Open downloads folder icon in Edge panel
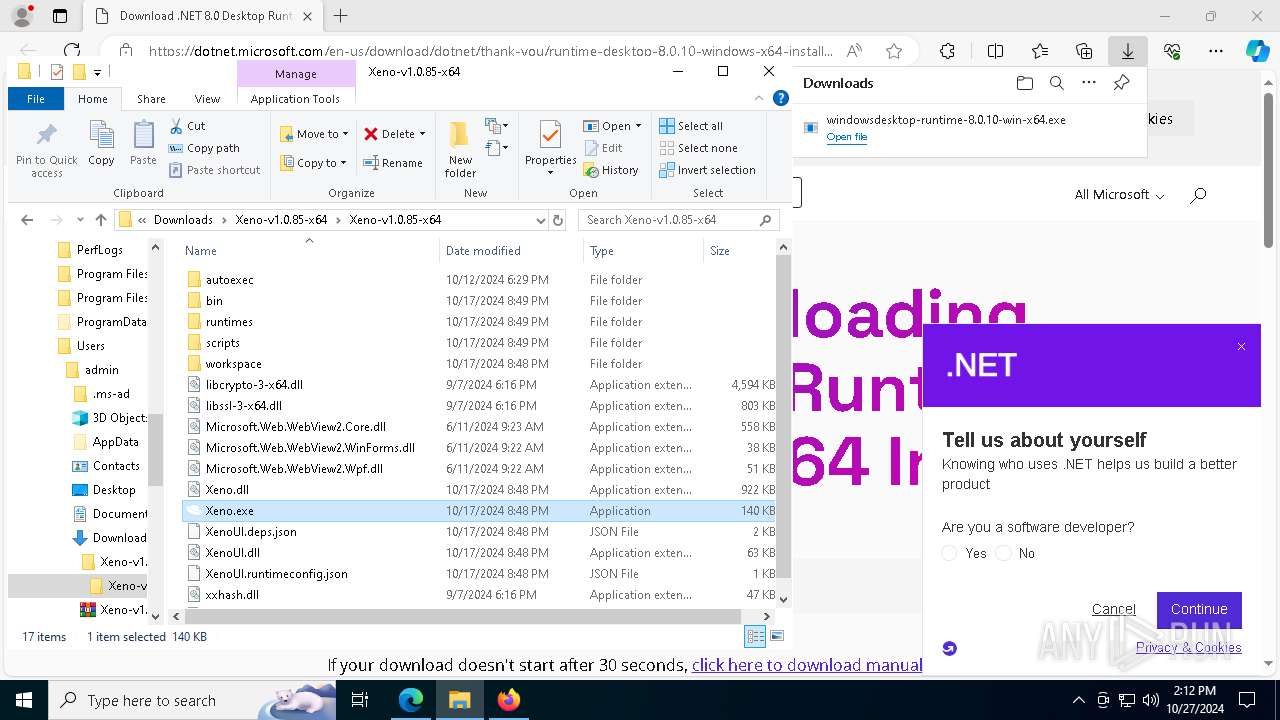 point(1024,83)
